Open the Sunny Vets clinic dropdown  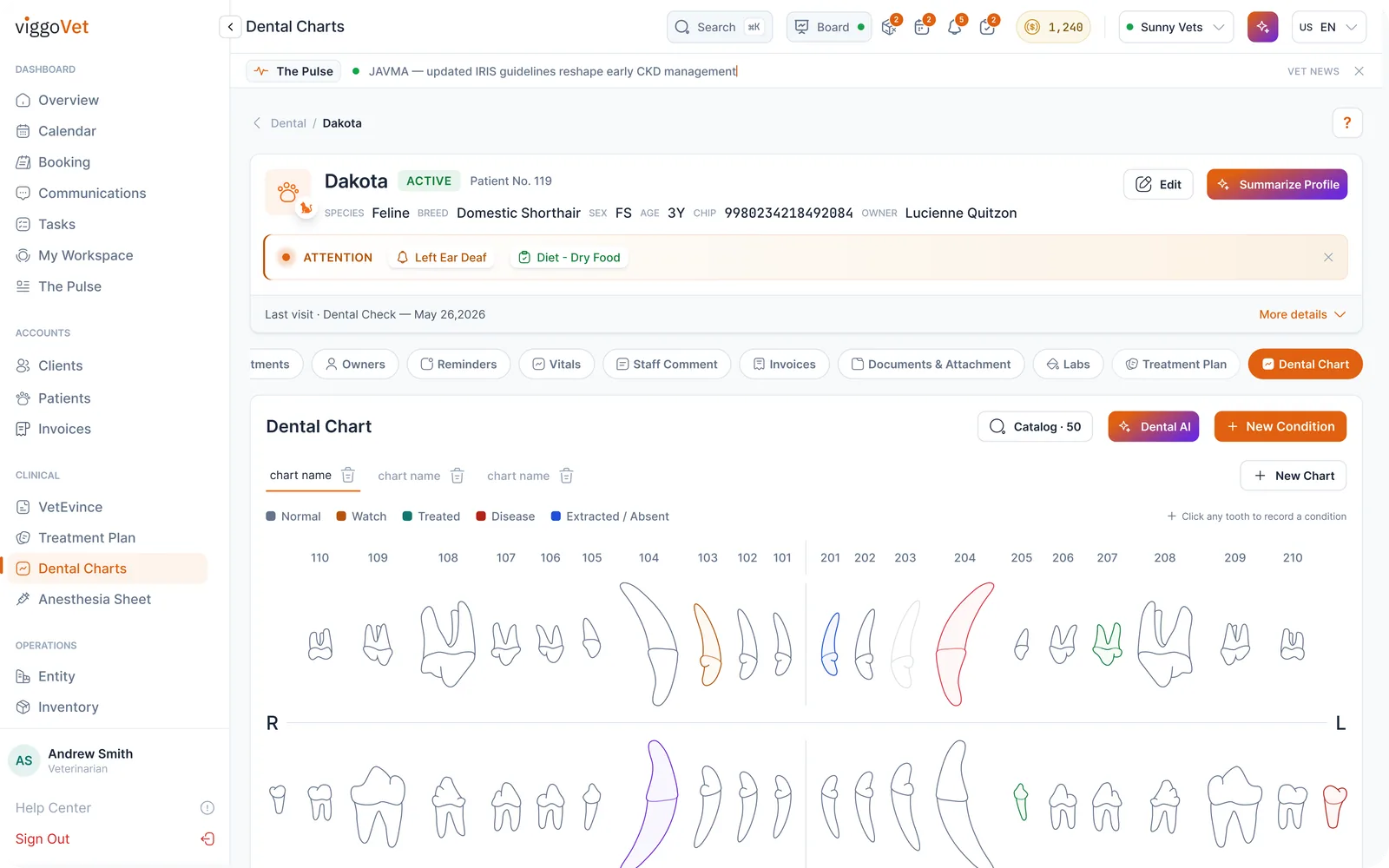tap(1175, 27)
